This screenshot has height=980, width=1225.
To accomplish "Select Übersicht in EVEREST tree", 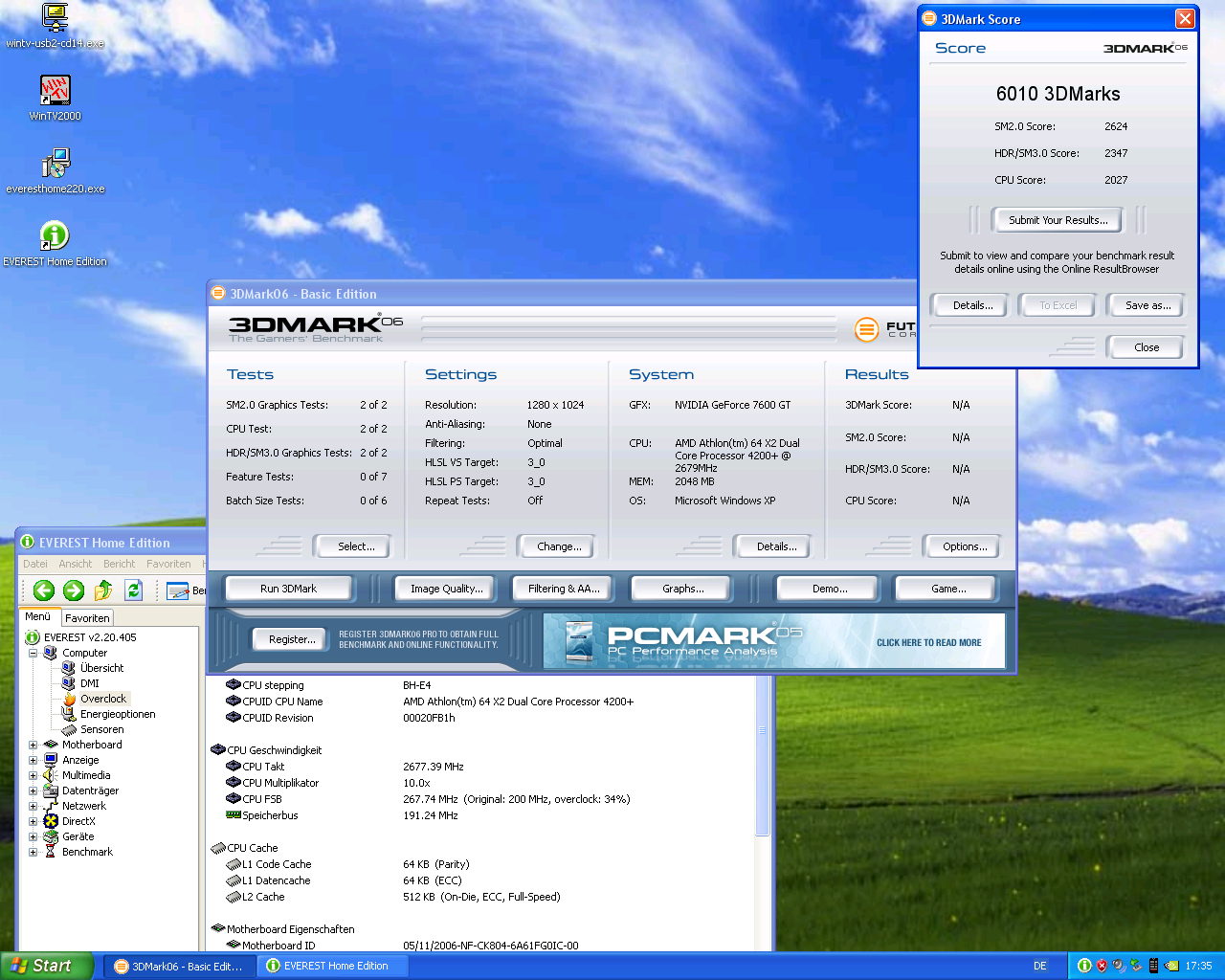I will tap(101, 668).
